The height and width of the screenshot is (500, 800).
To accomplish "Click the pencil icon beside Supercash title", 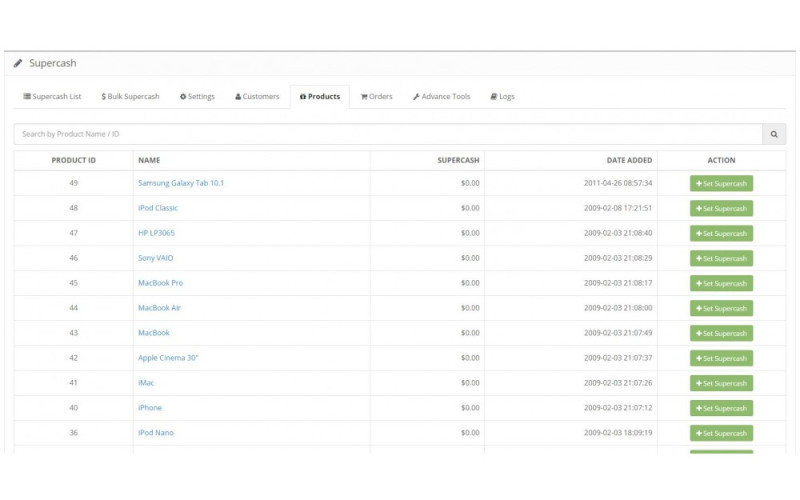I will tap(18, 63).
